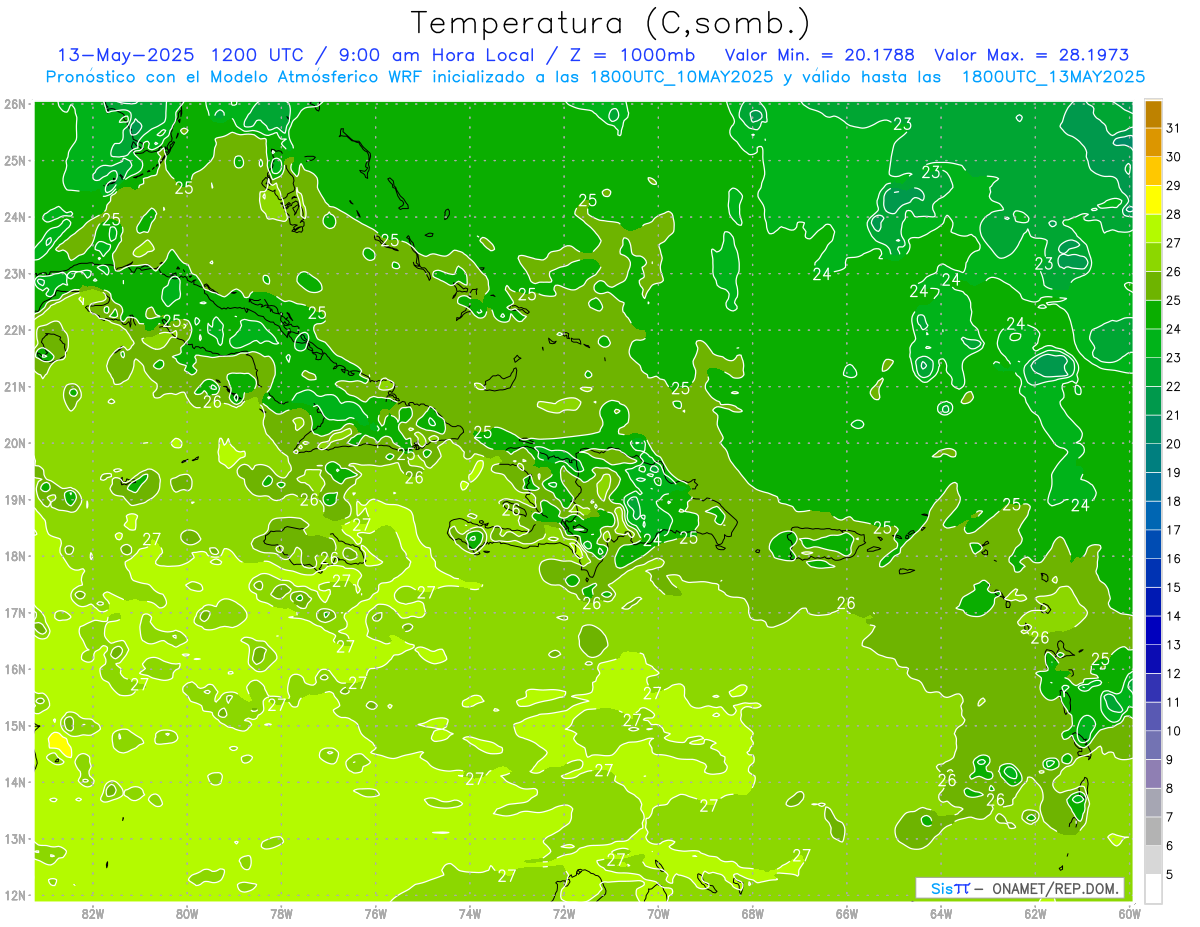
Task: Click the '66W' longitude axis label
Action: click(847, 912)
